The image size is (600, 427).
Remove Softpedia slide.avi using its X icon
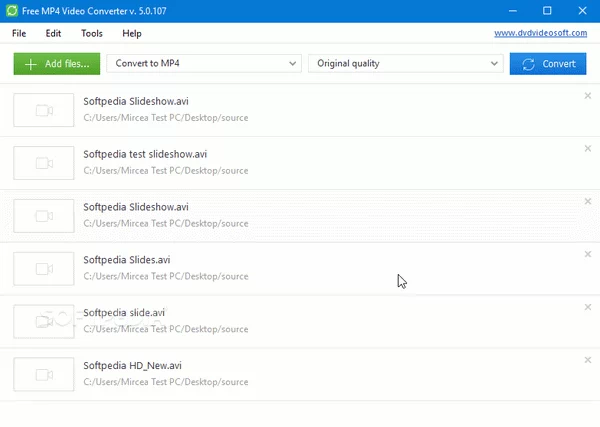588,307
